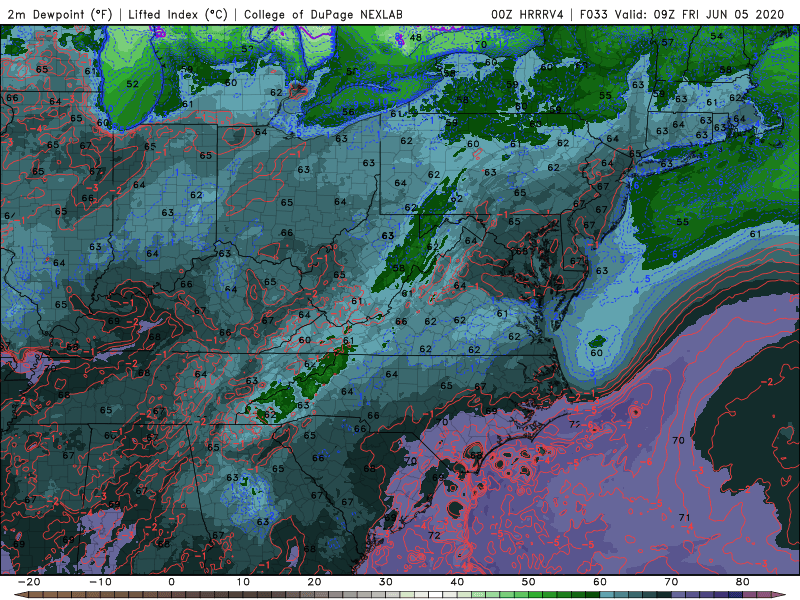Click the 60 label on the color scale

tap(600, 582)
